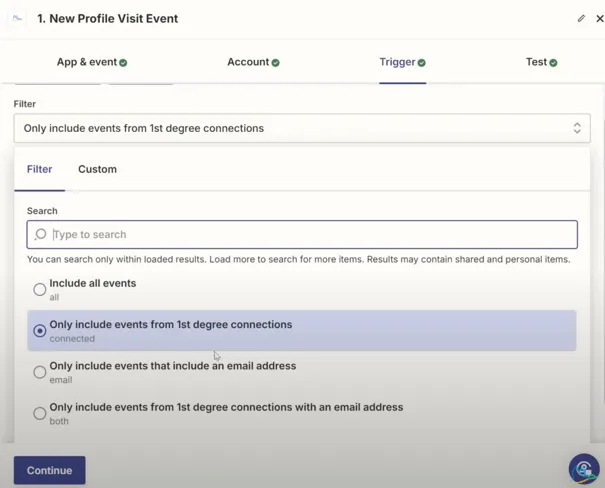The width and height of the screenshot is (605, 488).
Task: Click the pencil rename icon
Action: pos(581,19)
